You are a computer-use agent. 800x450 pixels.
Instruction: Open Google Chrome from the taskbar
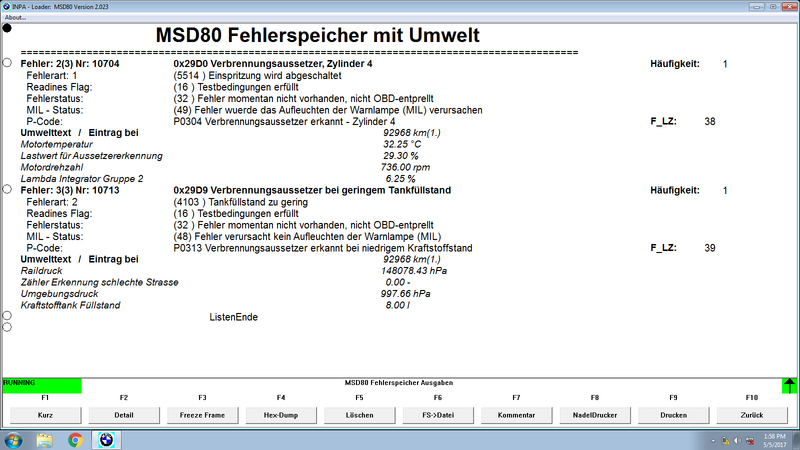(x=76, y=439)
